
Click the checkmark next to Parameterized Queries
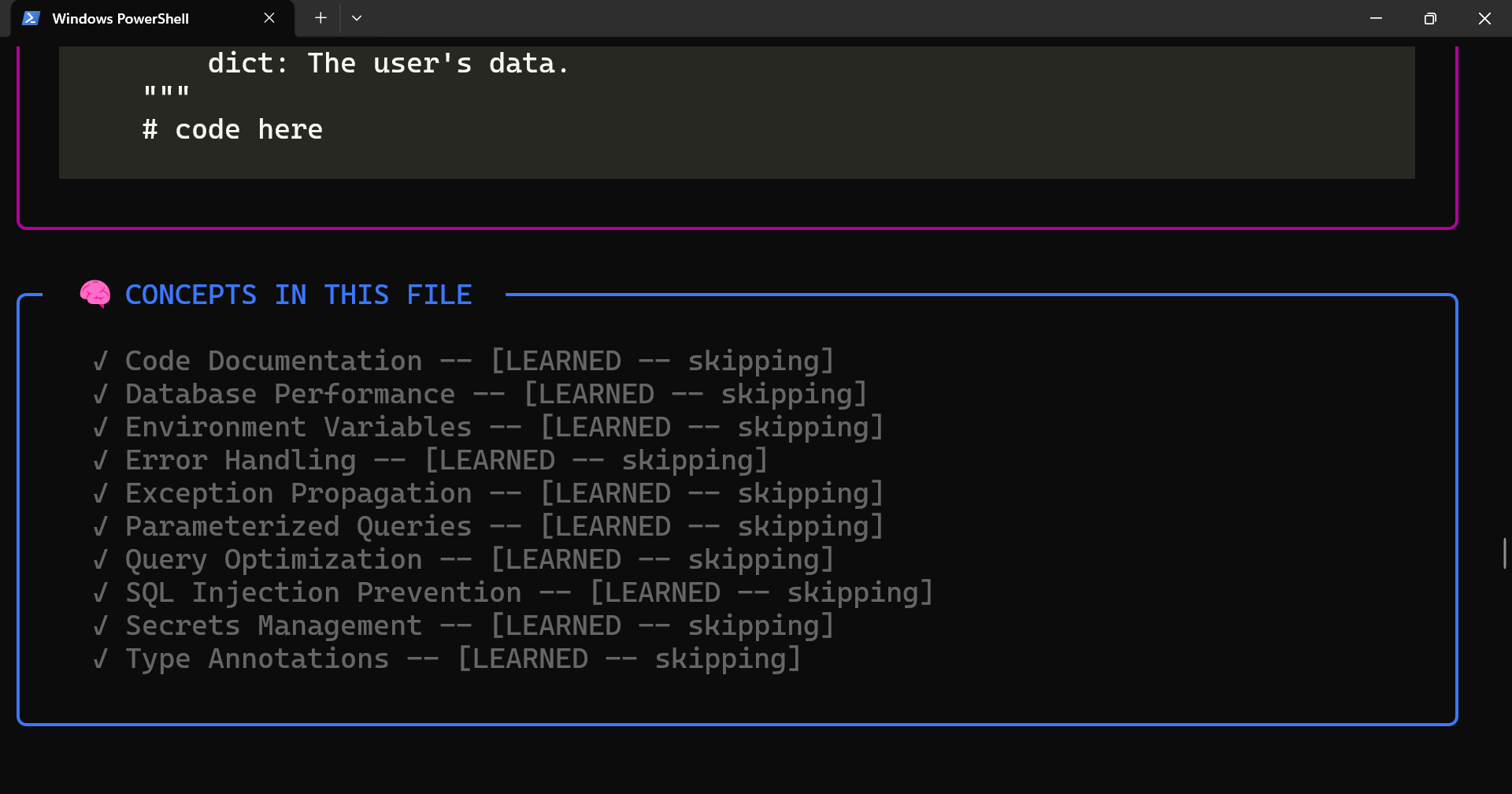pos(100,527)
